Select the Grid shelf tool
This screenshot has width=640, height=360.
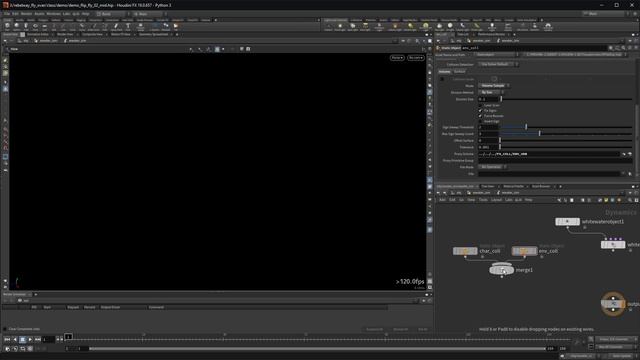click(x=45, y=27)
